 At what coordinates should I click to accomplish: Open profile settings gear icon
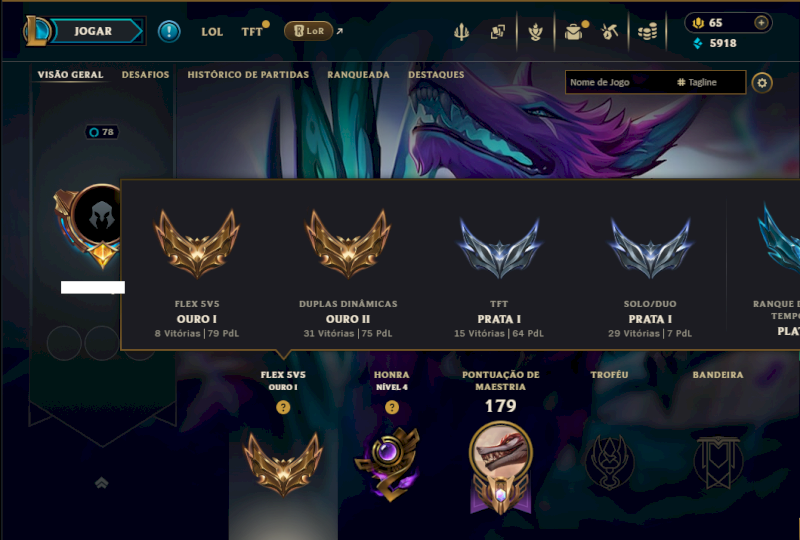click(762, 83)
